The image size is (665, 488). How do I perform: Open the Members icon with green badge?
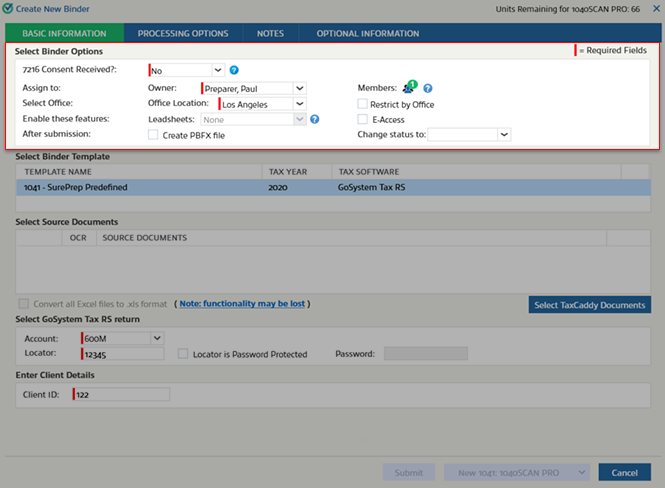tap(408, 88)
